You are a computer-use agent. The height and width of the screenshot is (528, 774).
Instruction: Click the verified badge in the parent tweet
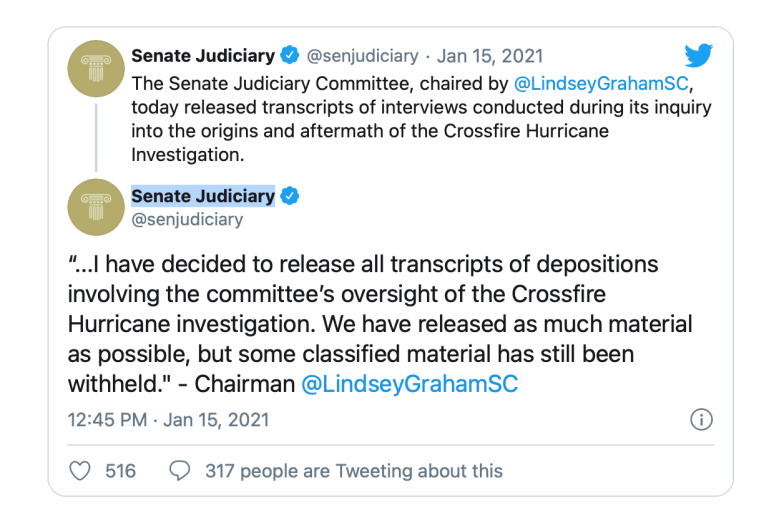pyautogui.click(x=290, y=56)
